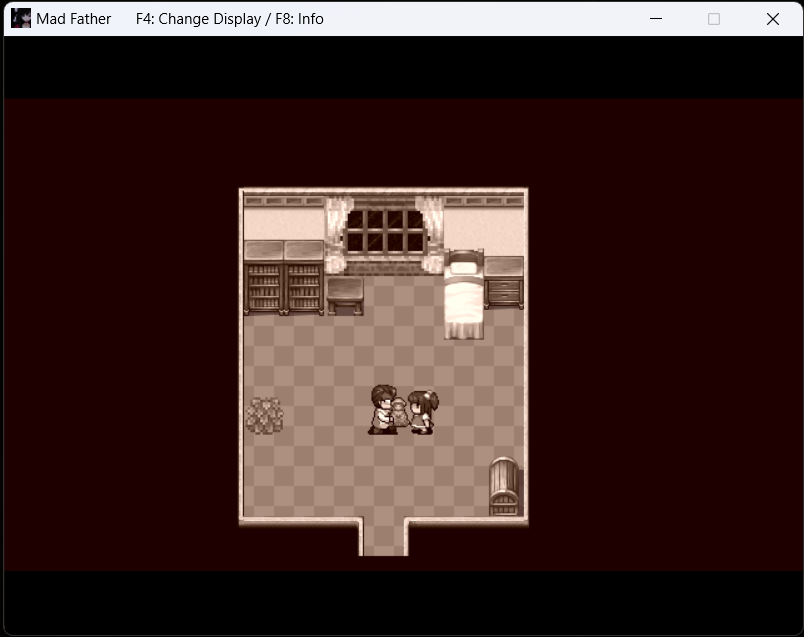Click the window with curtains

click(385, 234)
